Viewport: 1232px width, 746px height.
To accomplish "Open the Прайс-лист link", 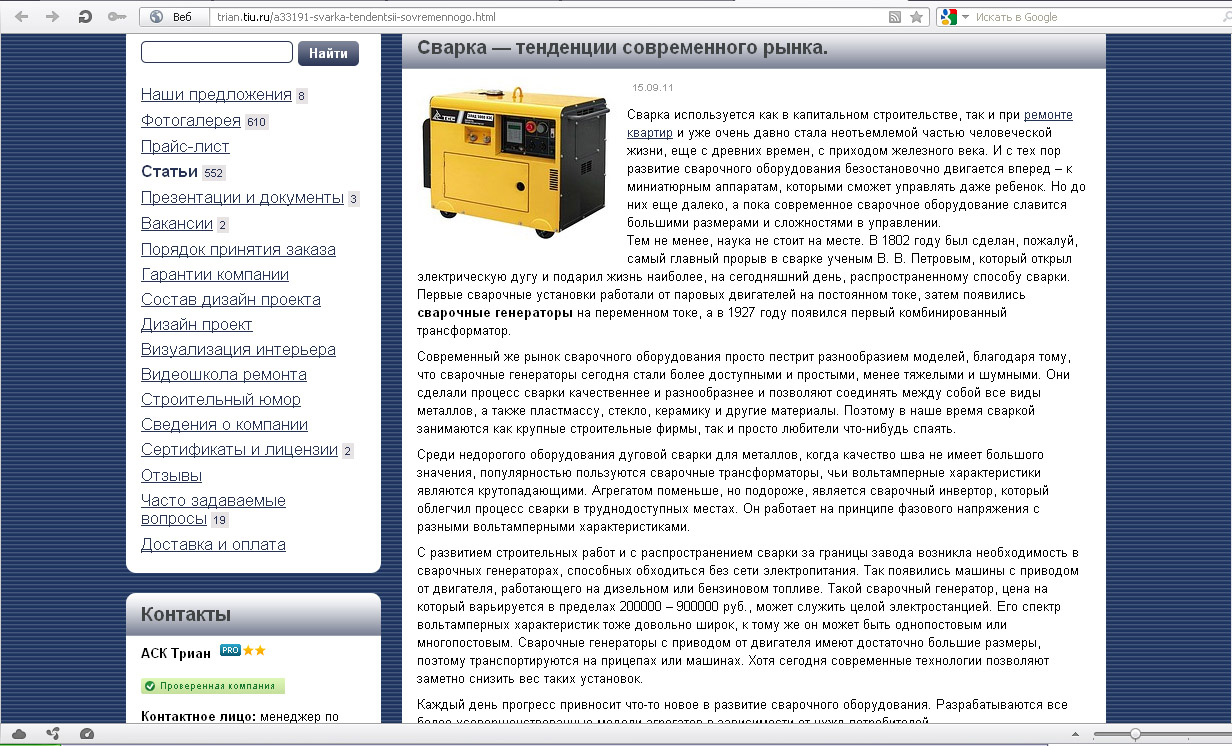I will [185, 147].
